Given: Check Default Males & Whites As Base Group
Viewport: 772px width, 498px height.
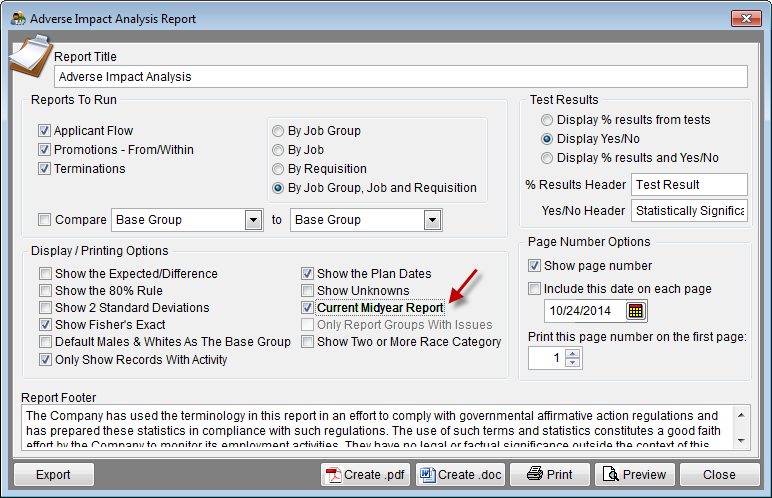Looking at the screenshot, I should [45, 341].
